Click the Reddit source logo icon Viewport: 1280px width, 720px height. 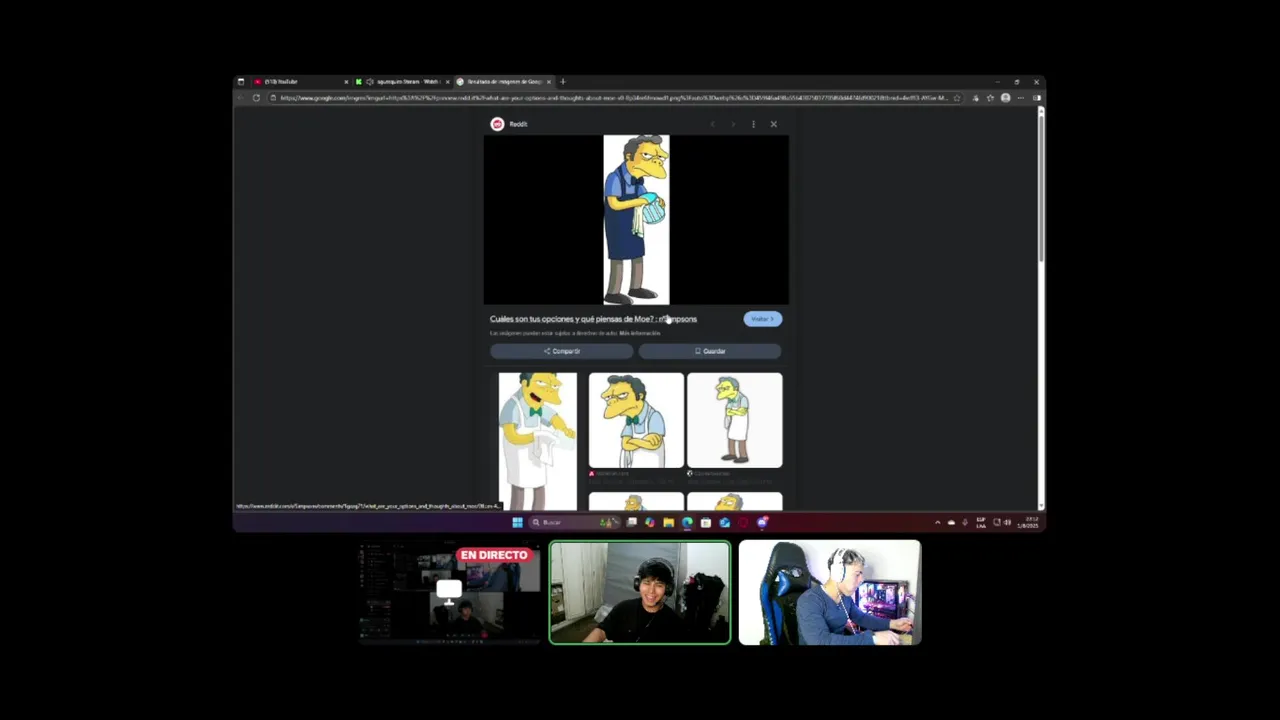497,124
